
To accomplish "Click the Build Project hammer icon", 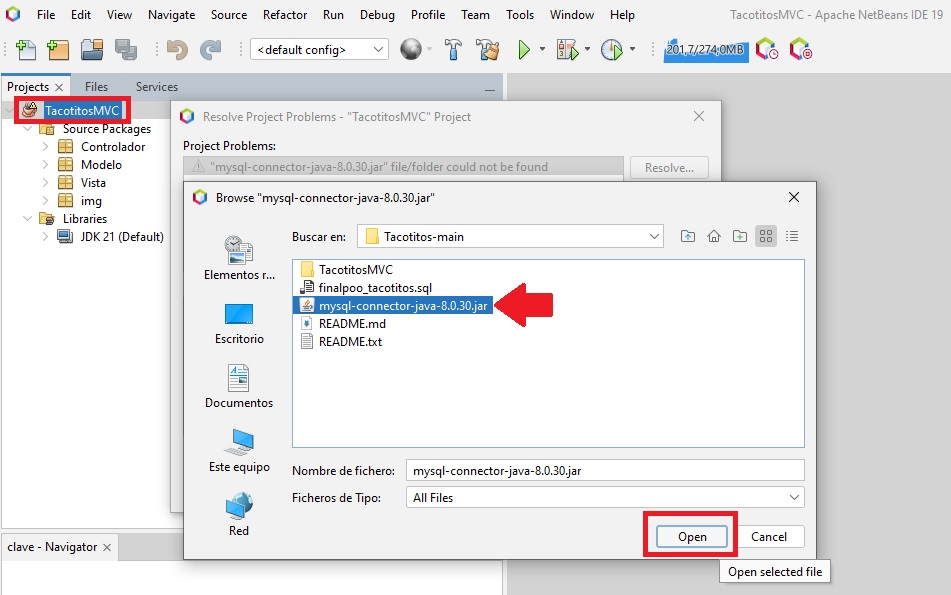I will click(452, 50).
